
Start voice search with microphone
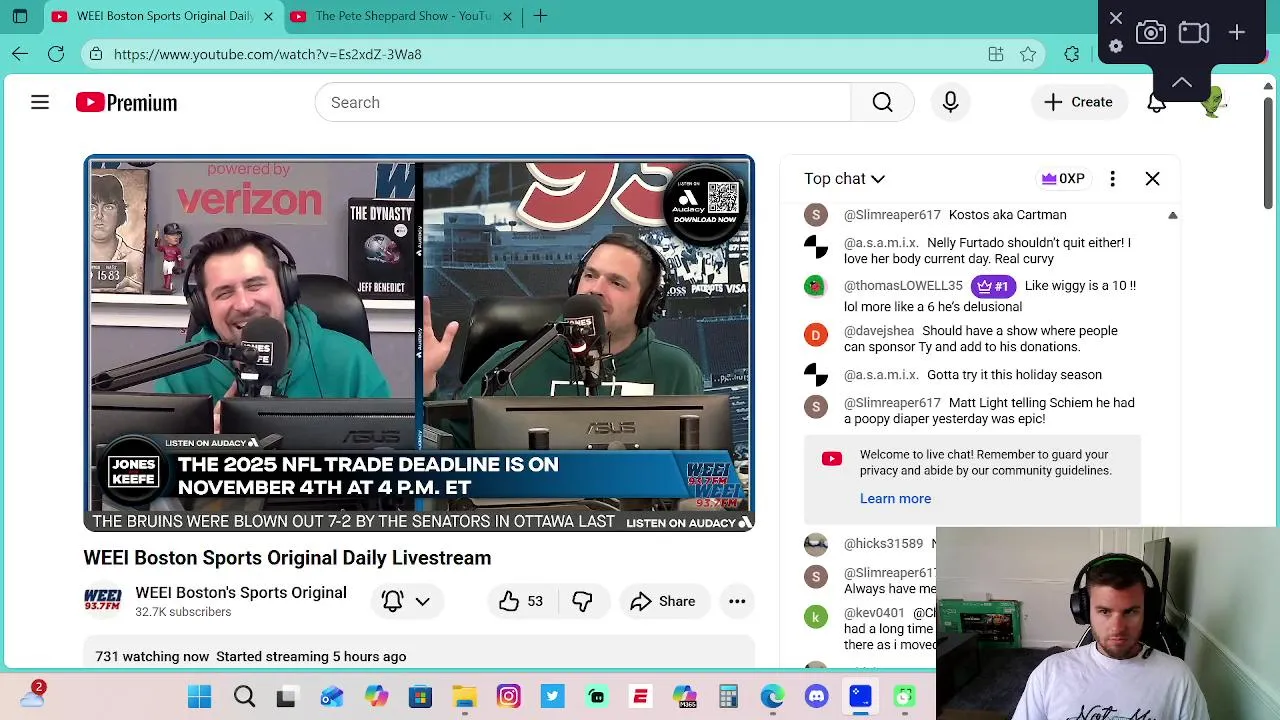pos(950,102)
